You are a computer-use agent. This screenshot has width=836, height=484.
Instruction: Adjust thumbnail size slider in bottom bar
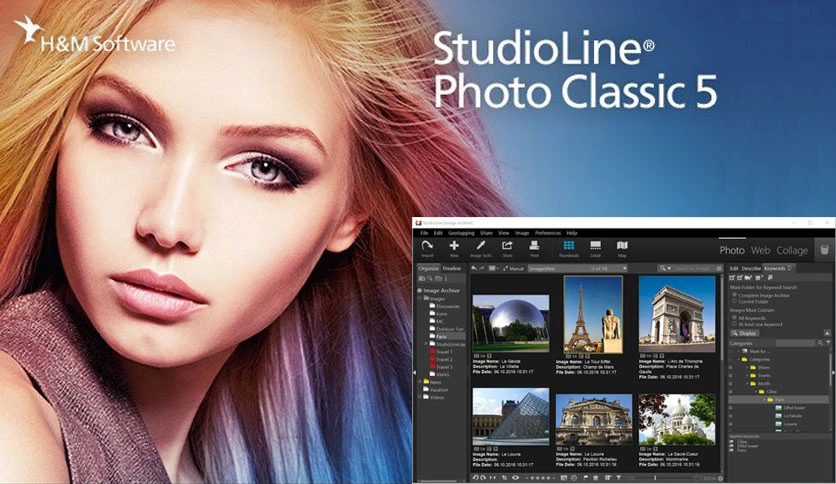[x=655, y=478]
